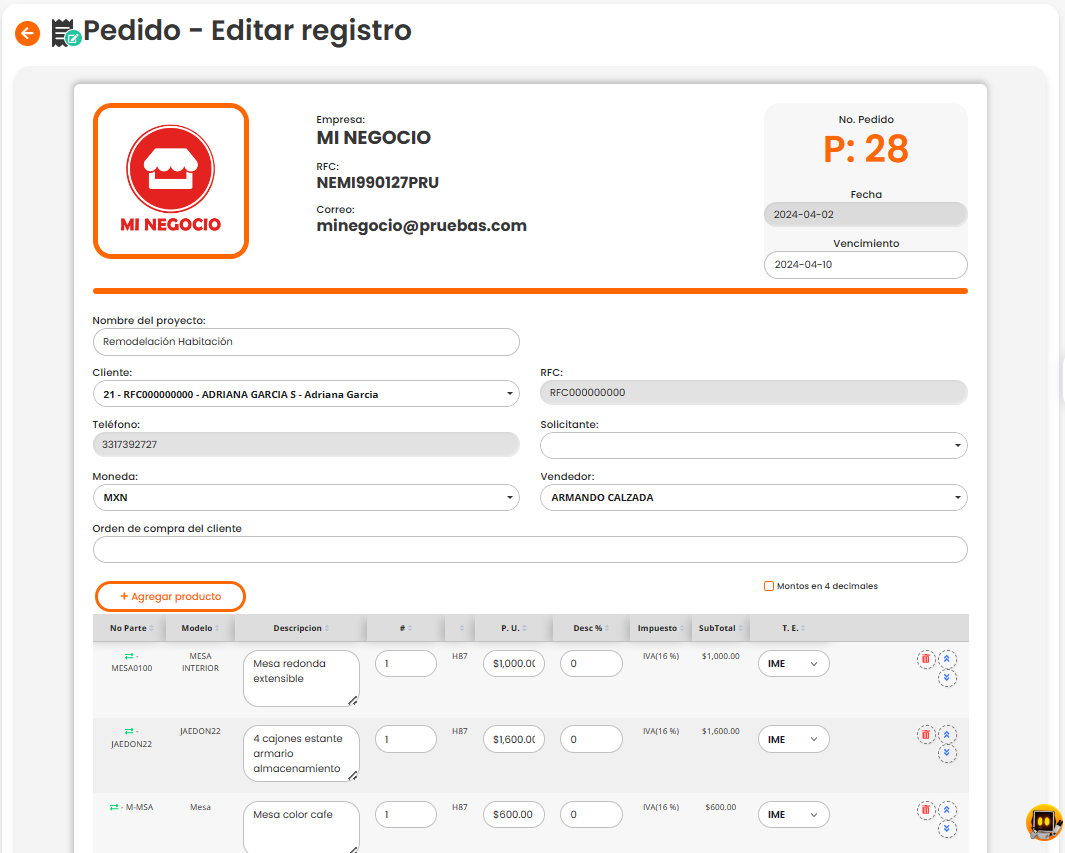The width and height of the screenshot is (1065, 853).
Task: Click swap icon beside M-MSA part number
Action: click(115, 807)
